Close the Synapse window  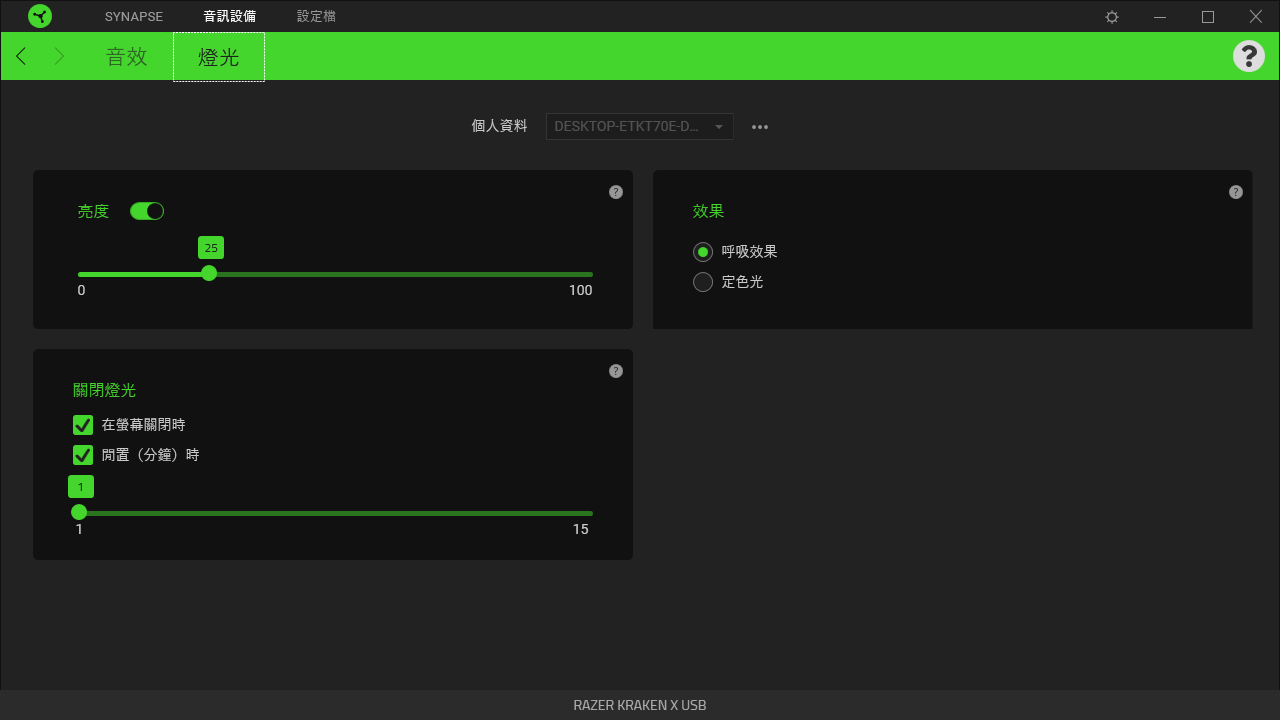(x=1256, y=17)
